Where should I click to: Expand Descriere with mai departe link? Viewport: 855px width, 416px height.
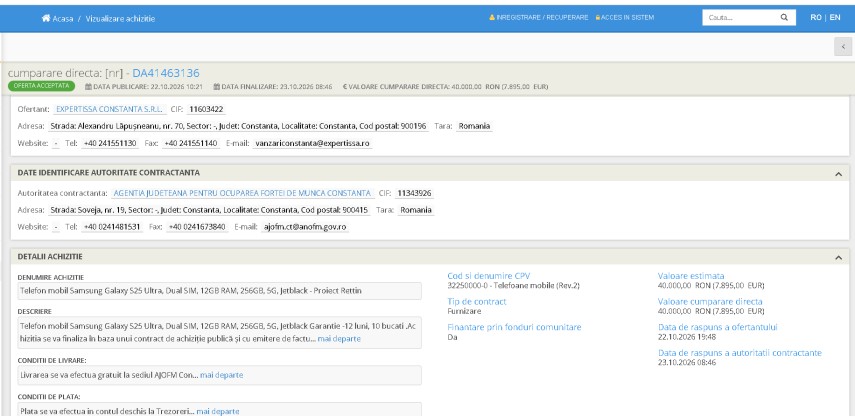click(x=339, y=339)
